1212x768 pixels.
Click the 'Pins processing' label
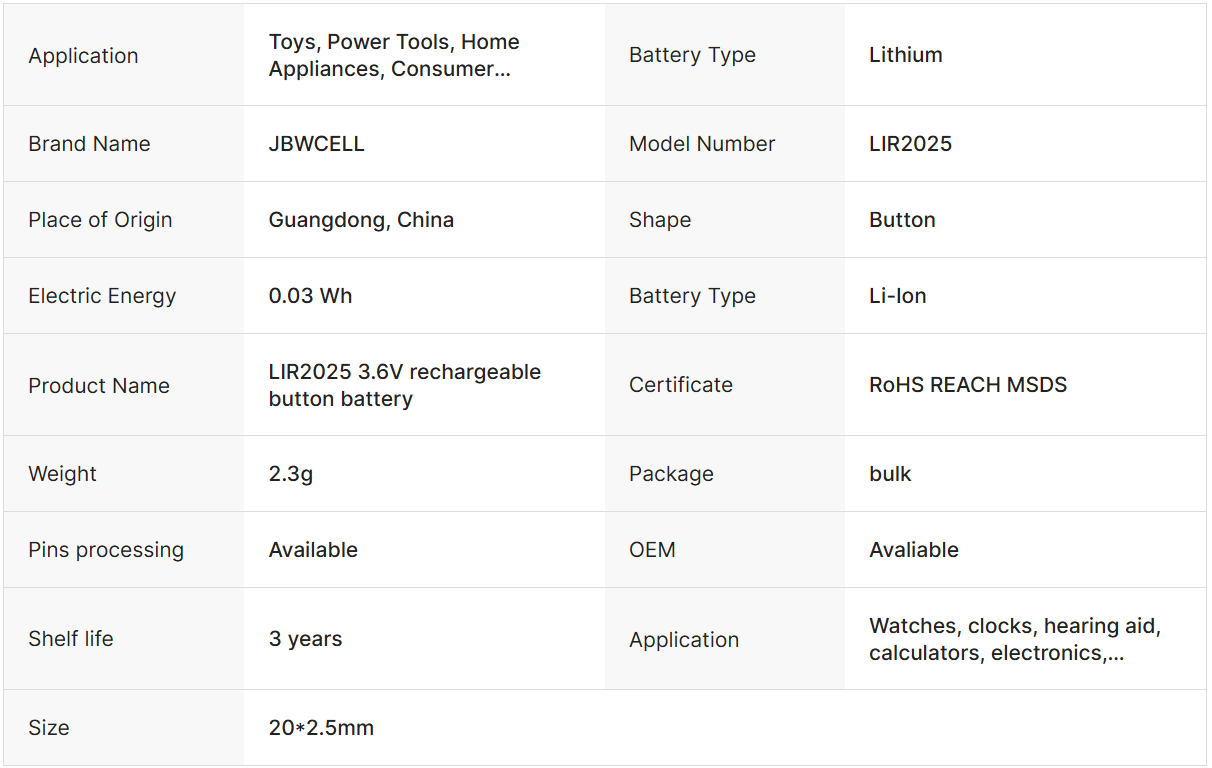[x=106, y=550]
